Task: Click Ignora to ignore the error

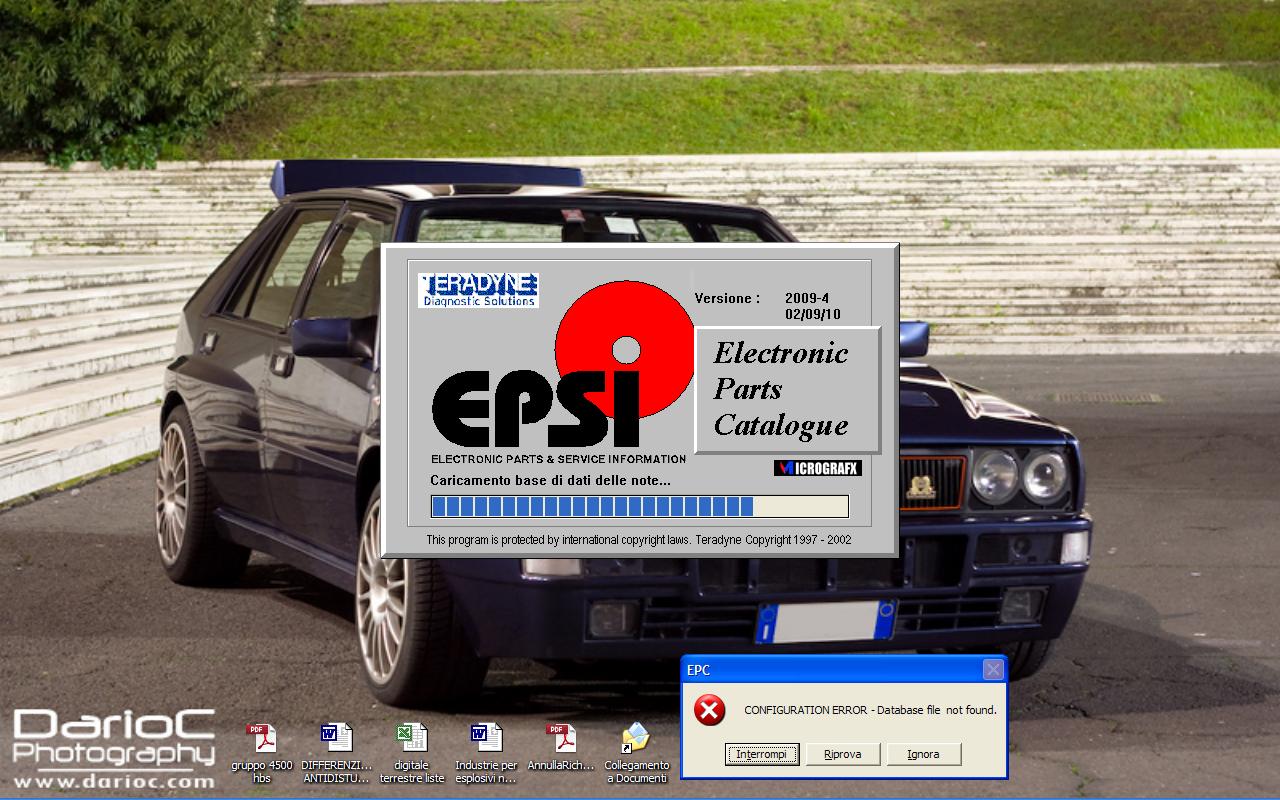Action: point(924,754)
